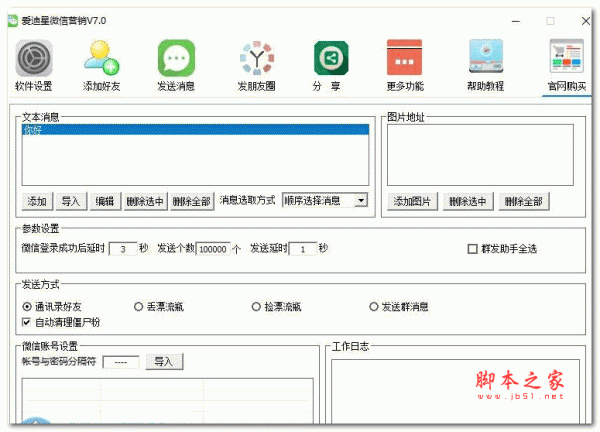Click 删除选中 under image addresses

pos(468,201)
